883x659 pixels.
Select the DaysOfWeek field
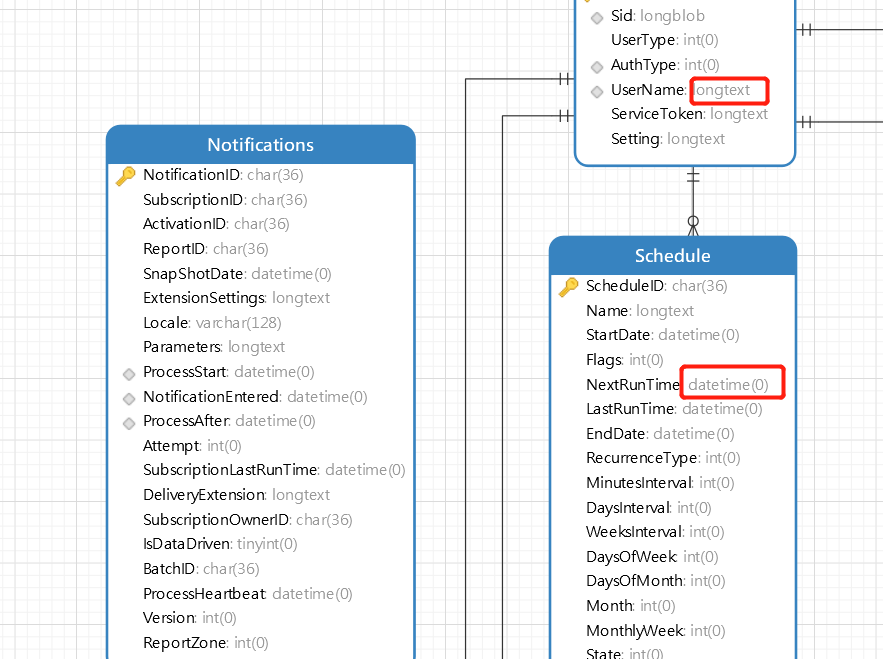click(x=652, y=557)
